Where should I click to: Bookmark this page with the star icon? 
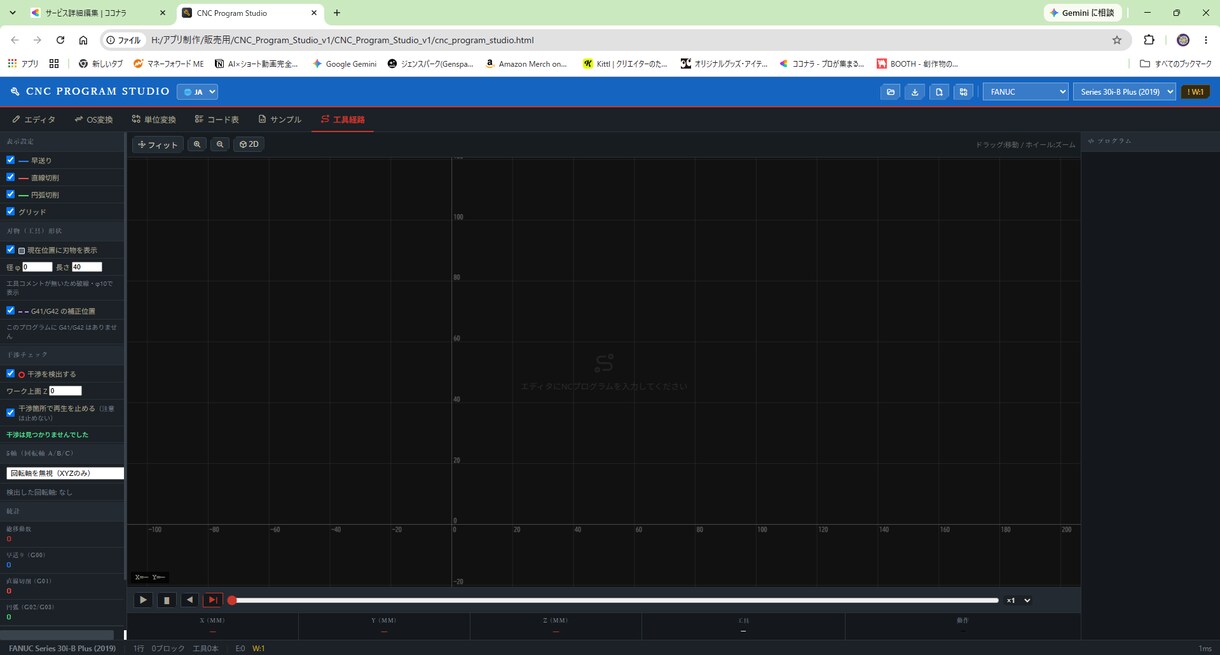coord(1117,40)
